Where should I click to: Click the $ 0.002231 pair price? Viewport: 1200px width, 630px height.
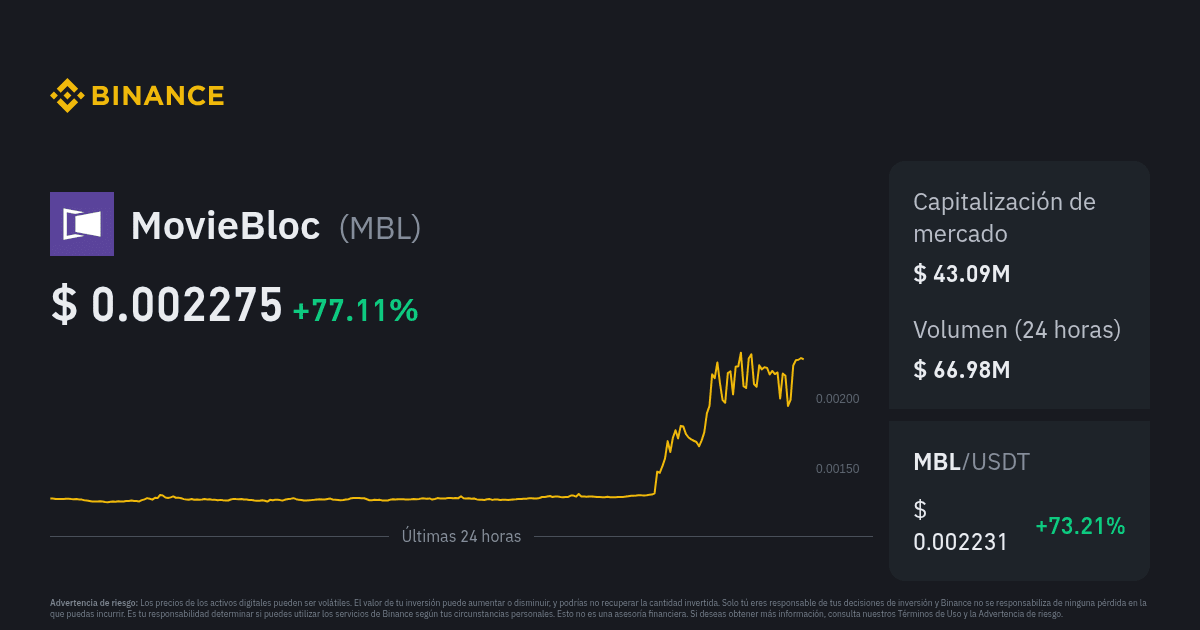[960, 526]
